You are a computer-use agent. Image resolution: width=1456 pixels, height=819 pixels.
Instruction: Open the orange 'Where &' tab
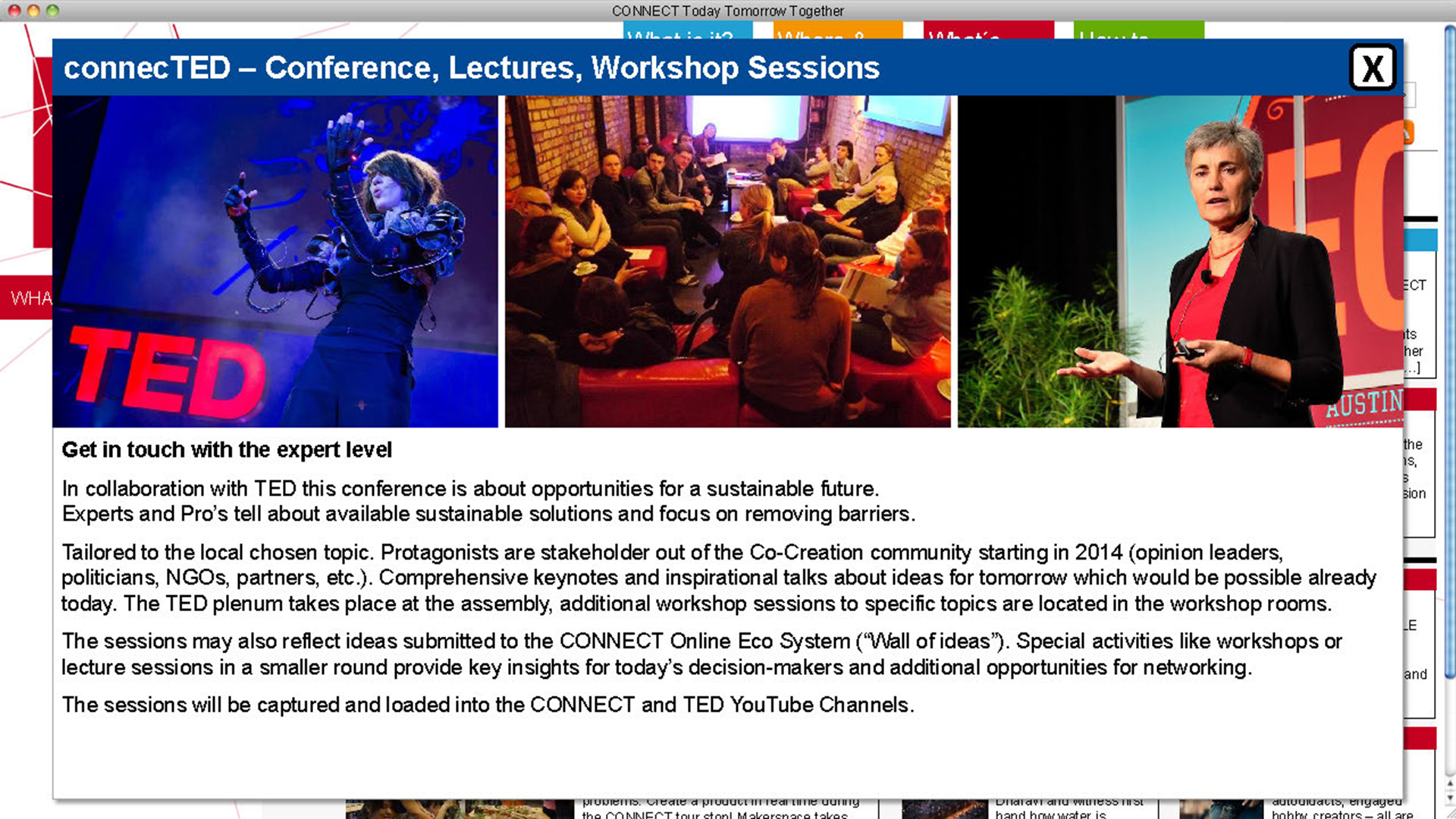pos(837,31)
